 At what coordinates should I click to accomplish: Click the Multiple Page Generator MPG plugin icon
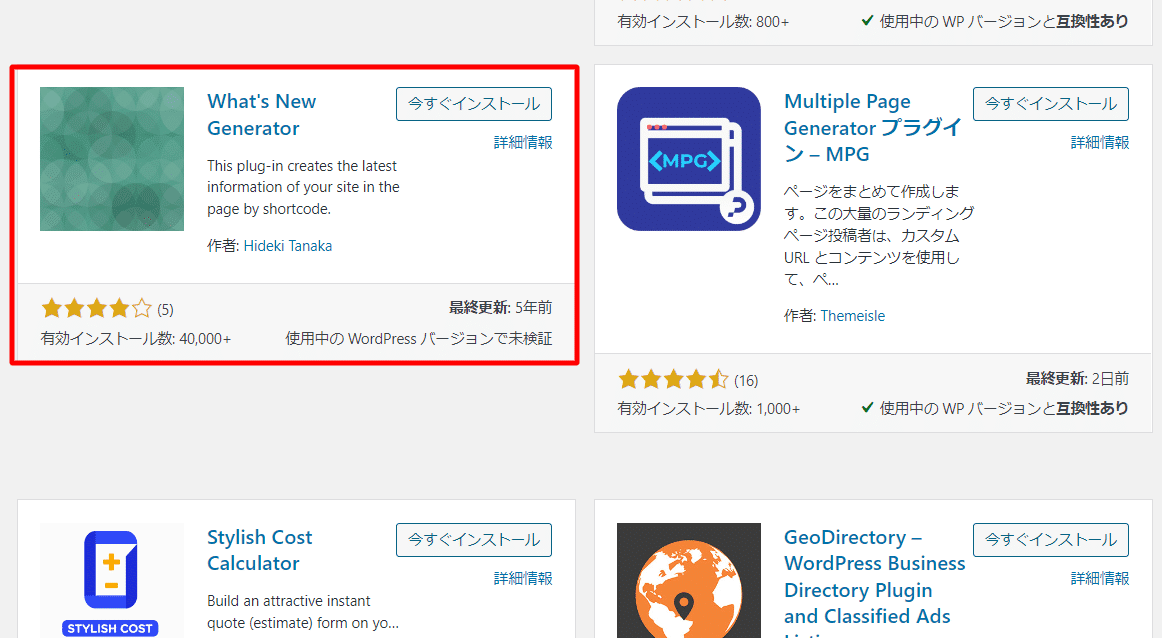point(688,158)
